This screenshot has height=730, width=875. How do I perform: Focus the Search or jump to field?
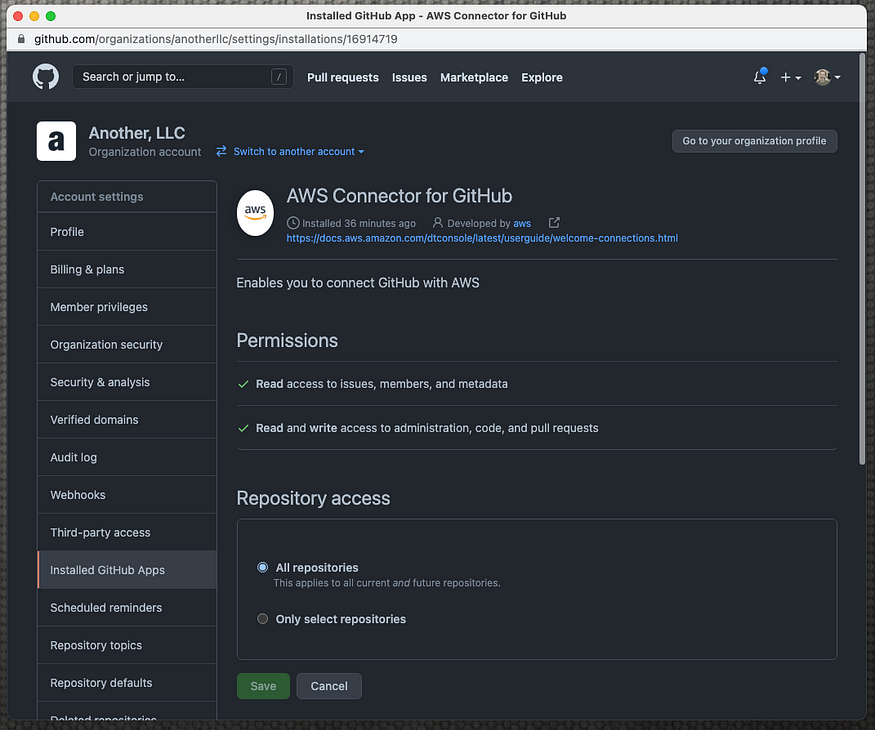182,76
